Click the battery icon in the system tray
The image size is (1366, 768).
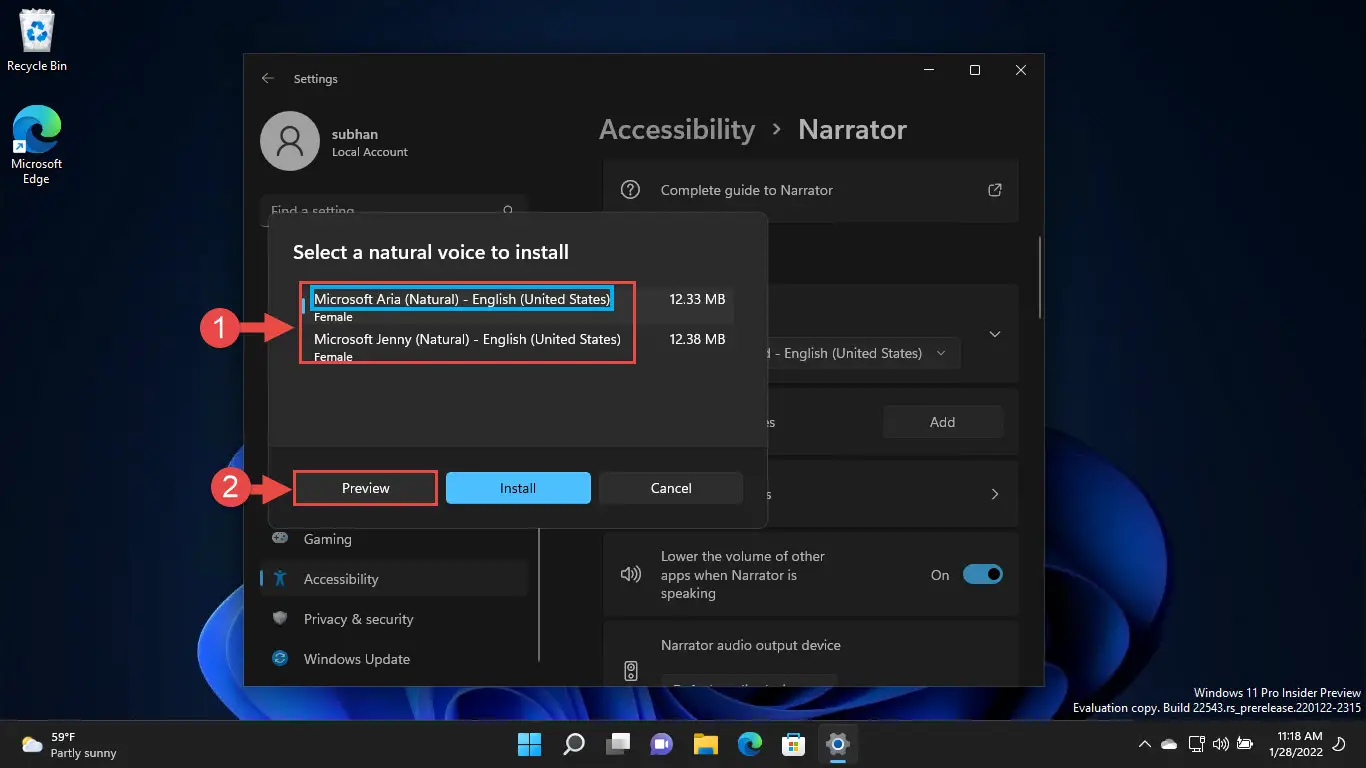coord(1245,744)
